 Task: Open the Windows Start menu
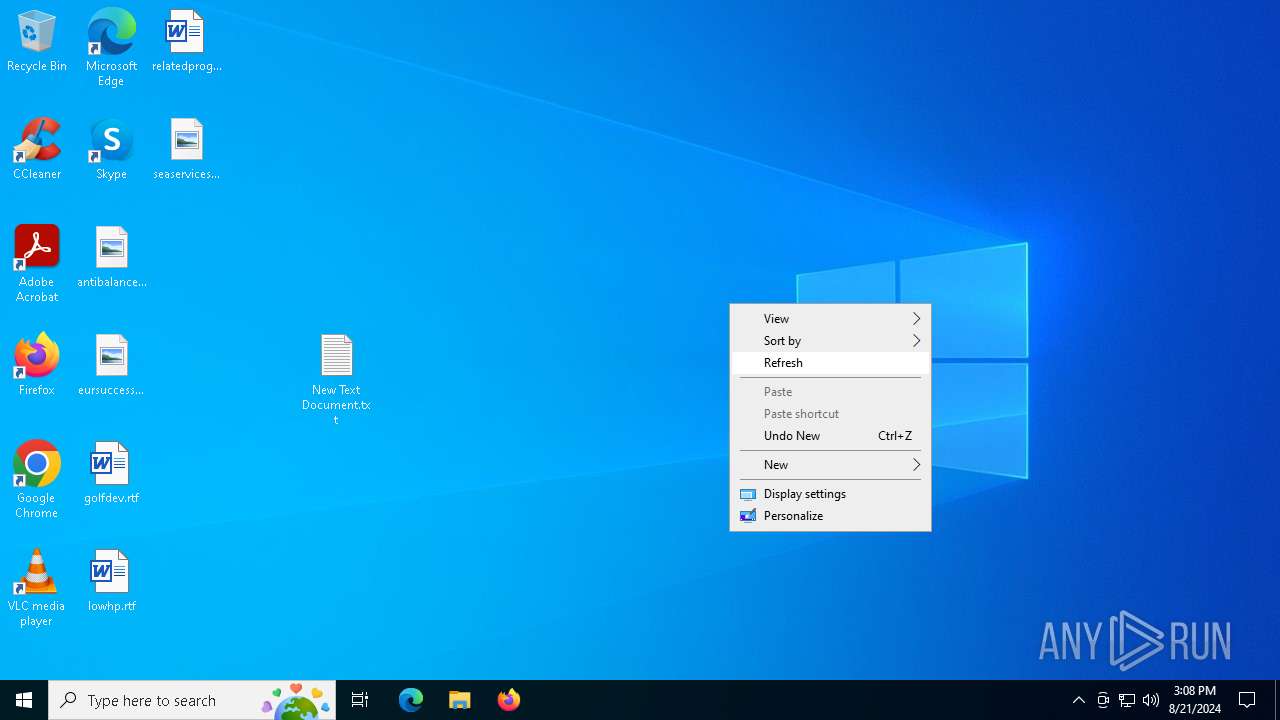(24, 700)
